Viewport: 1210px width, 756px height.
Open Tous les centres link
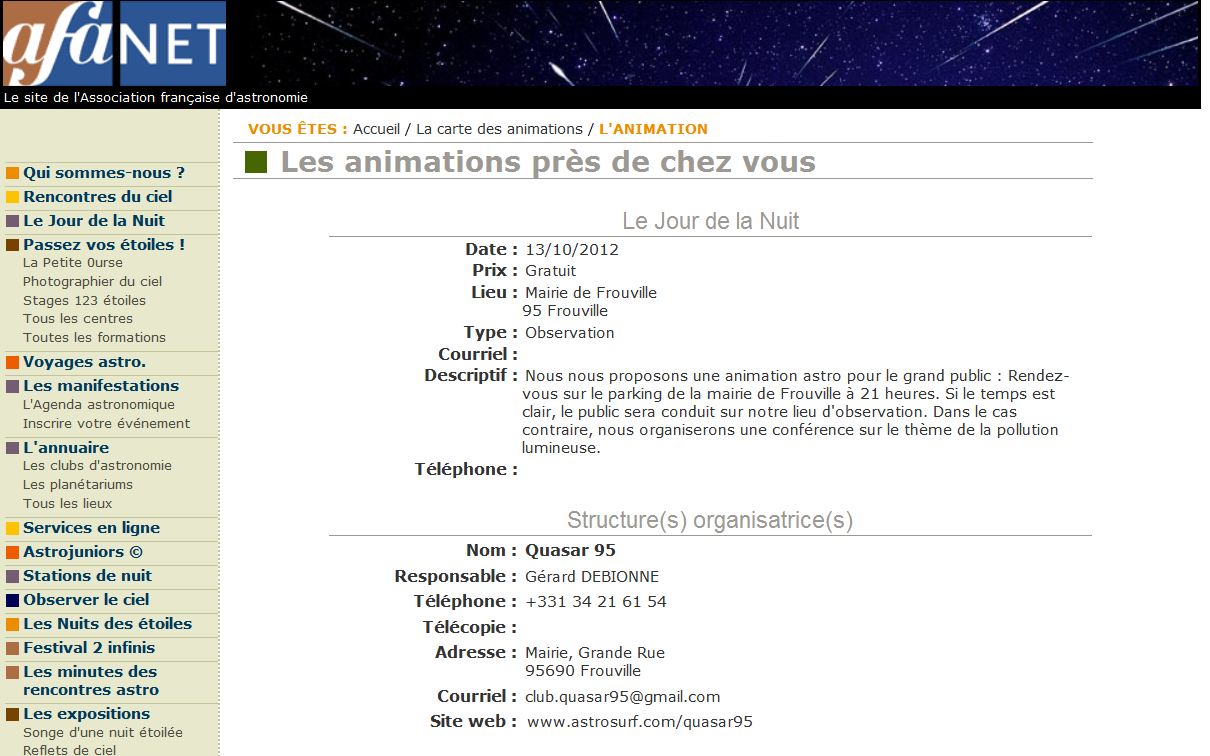[x=78, y=319]
